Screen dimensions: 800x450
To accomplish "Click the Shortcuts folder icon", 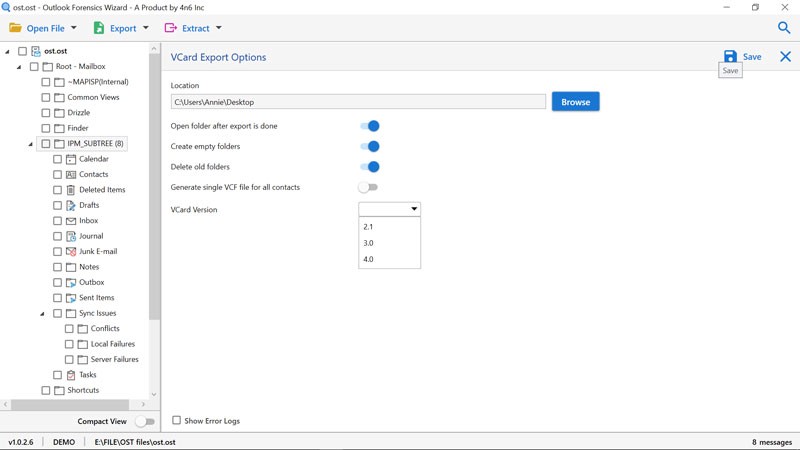I will pyautogui.click(x=59, y=390).
